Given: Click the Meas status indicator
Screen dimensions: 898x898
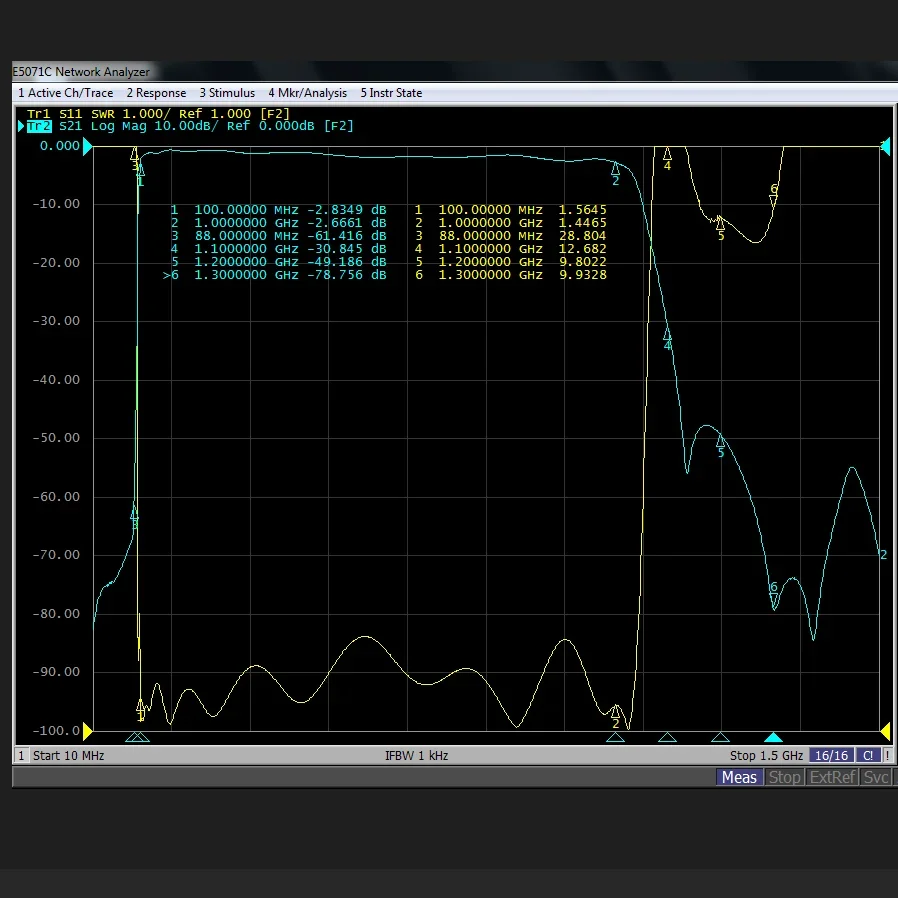Looking at the screenshot, I should click(739, 777).
